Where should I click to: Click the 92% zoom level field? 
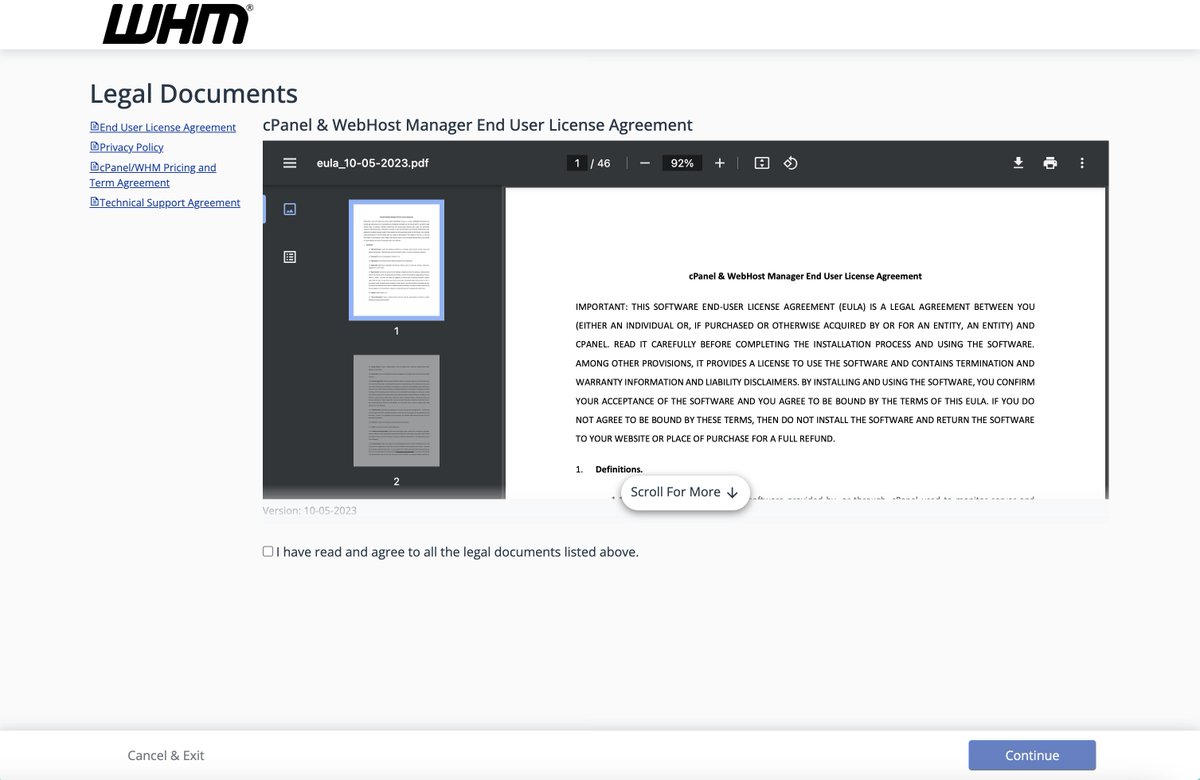coord(682,163)
